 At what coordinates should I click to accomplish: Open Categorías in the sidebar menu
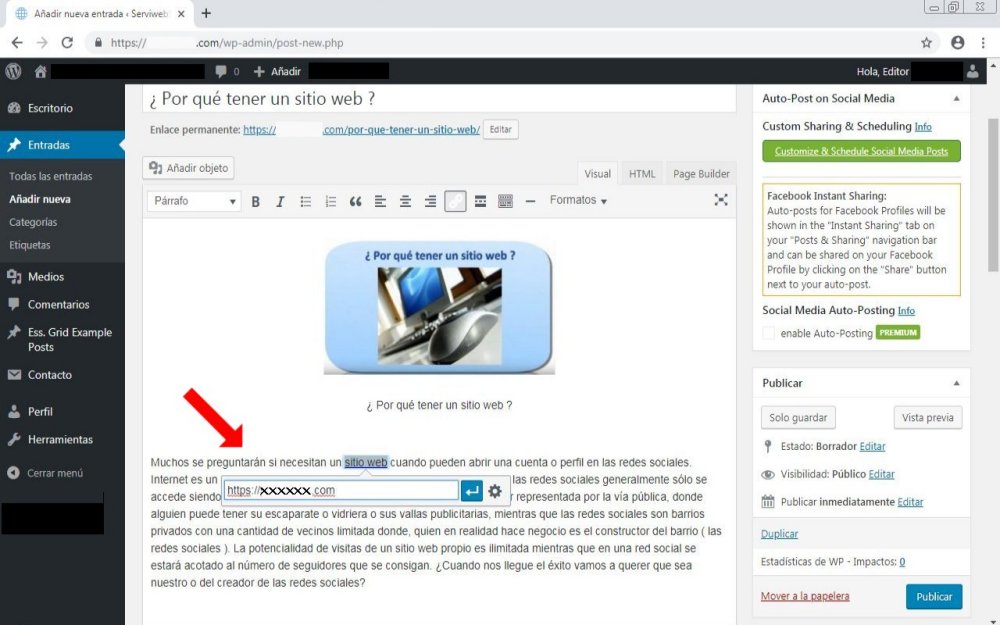(x=33, y=222)
